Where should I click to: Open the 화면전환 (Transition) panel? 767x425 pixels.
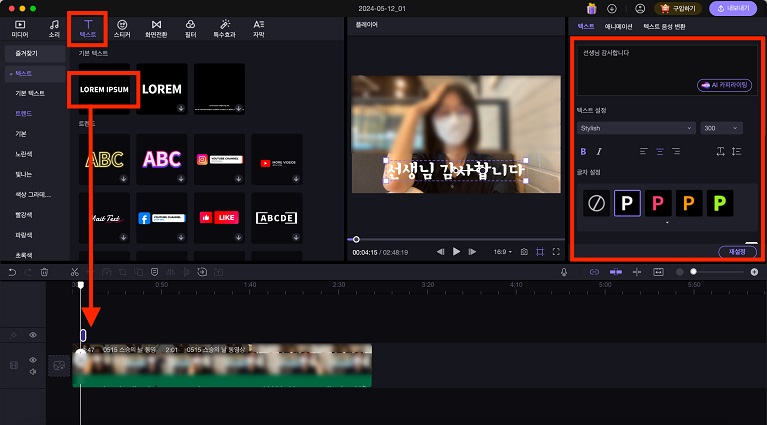point(156,27)
